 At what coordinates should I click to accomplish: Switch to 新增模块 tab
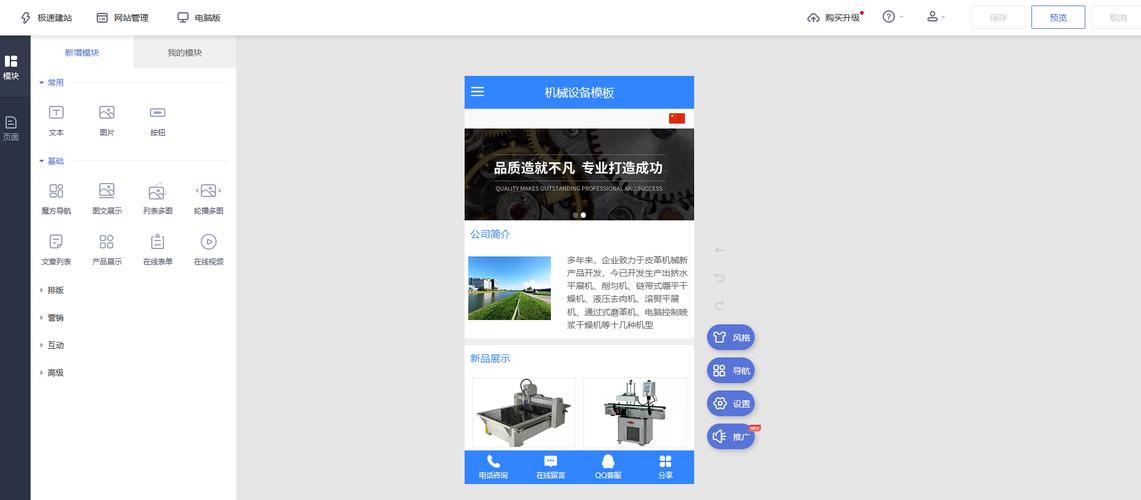tap(82, 52)
